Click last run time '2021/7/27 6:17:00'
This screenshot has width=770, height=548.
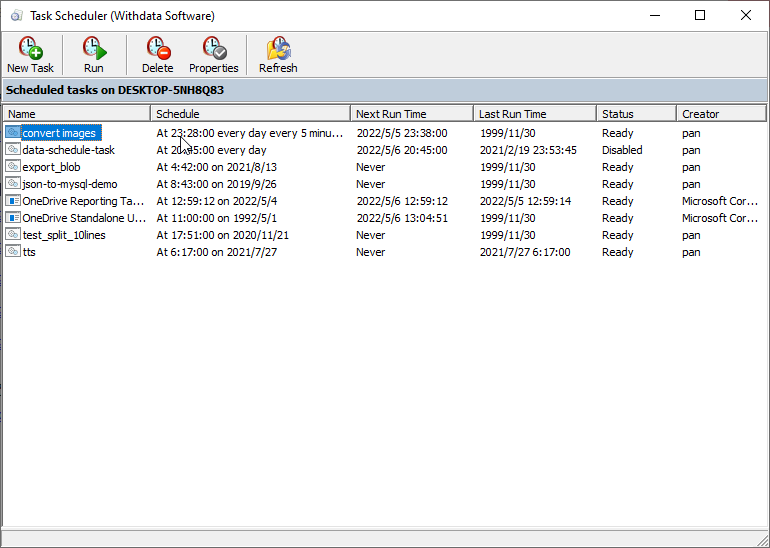click(x=525, y=252)
